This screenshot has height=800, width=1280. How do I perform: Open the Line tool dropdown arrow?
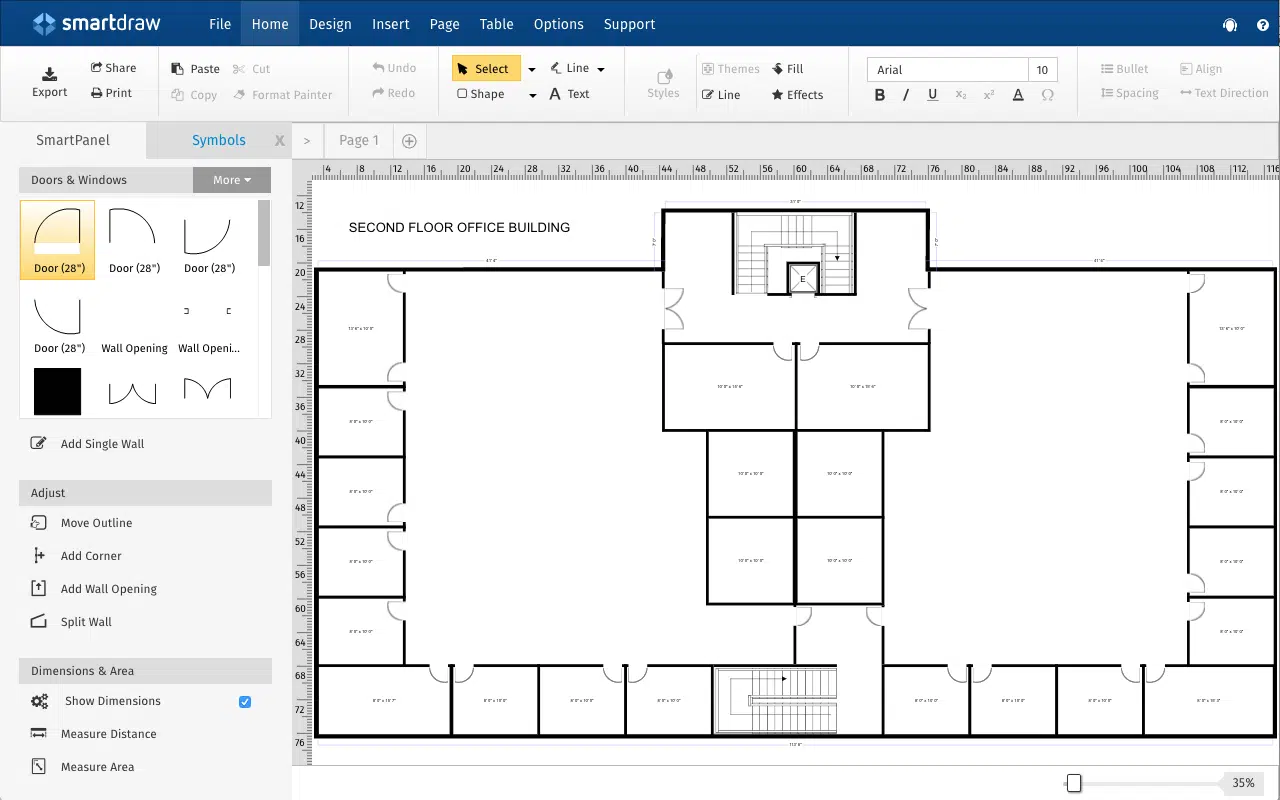tap(601, 69)
